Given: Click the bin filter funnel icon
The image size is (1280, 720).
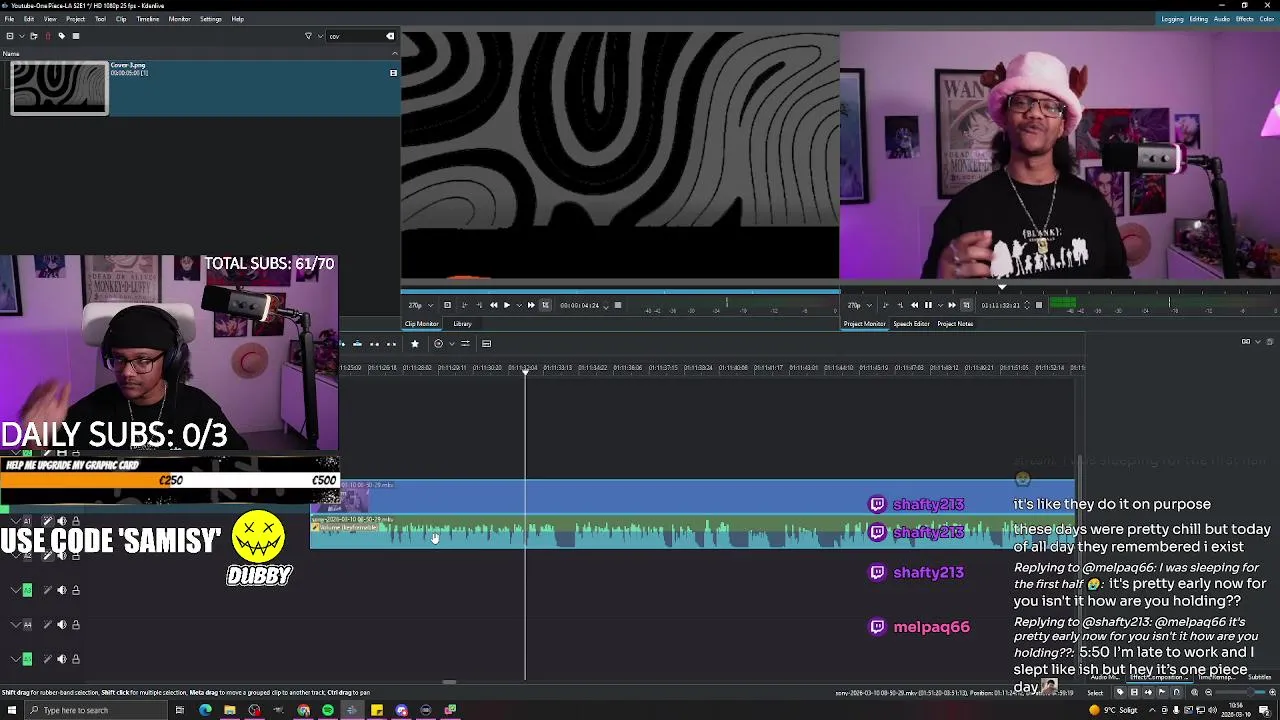Looking at the screenshot, I should (x=308, y=36).
